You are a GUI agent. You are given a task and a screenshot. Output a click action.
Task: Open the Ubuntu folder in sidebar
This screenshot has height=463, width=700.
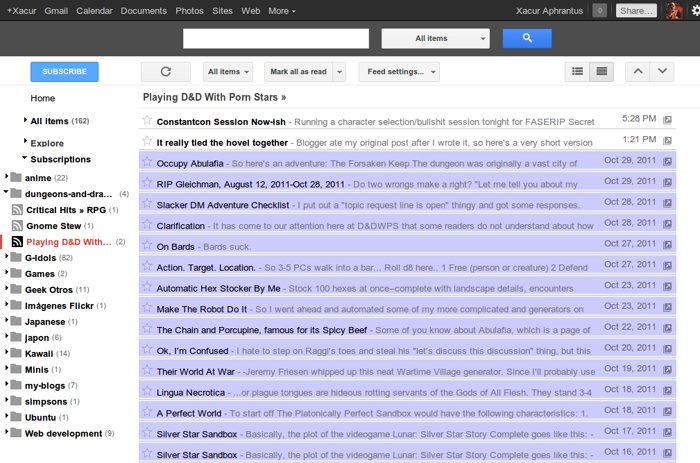click(x=40, y=417)
